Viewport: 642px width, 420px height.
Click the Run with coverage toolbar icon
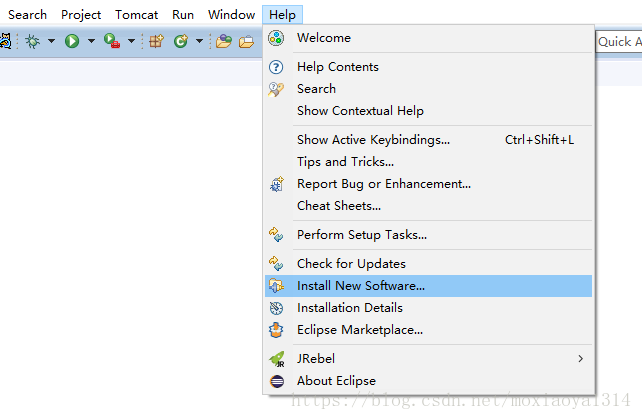(111, 41)
